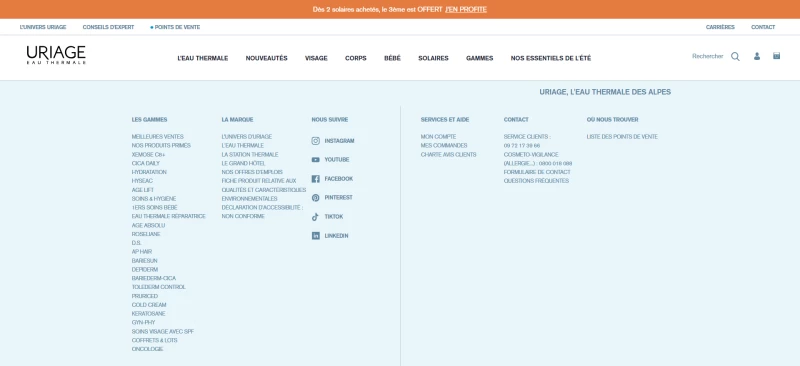Open the BARIÉSUN range link
Image resolution: width=800 pixels, height=366 pixels.
coord(144,261)
